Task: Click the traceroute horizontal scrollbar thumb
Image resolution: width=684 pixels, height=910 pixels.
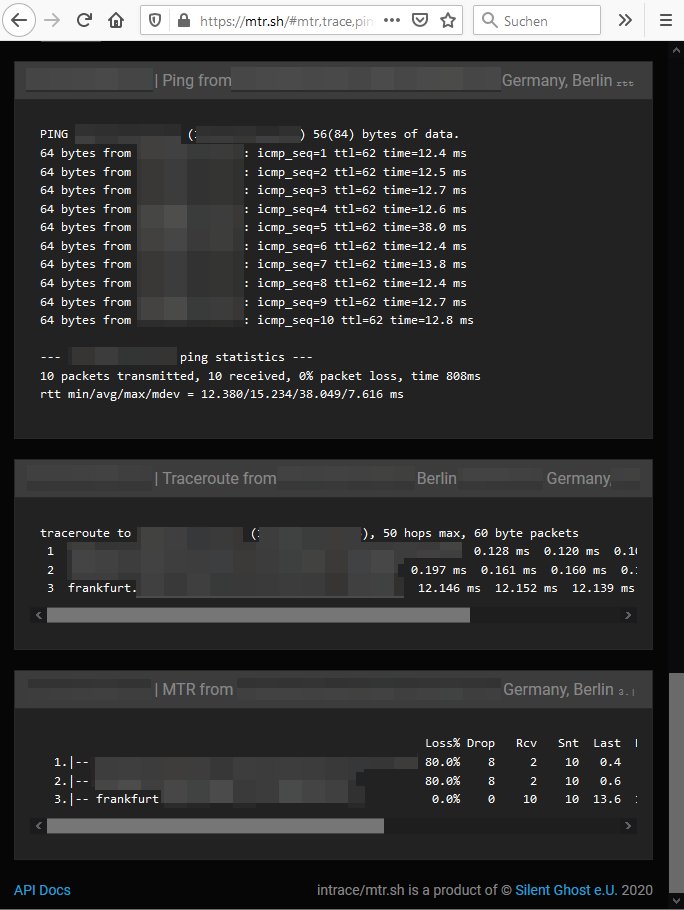Action: 258,615
